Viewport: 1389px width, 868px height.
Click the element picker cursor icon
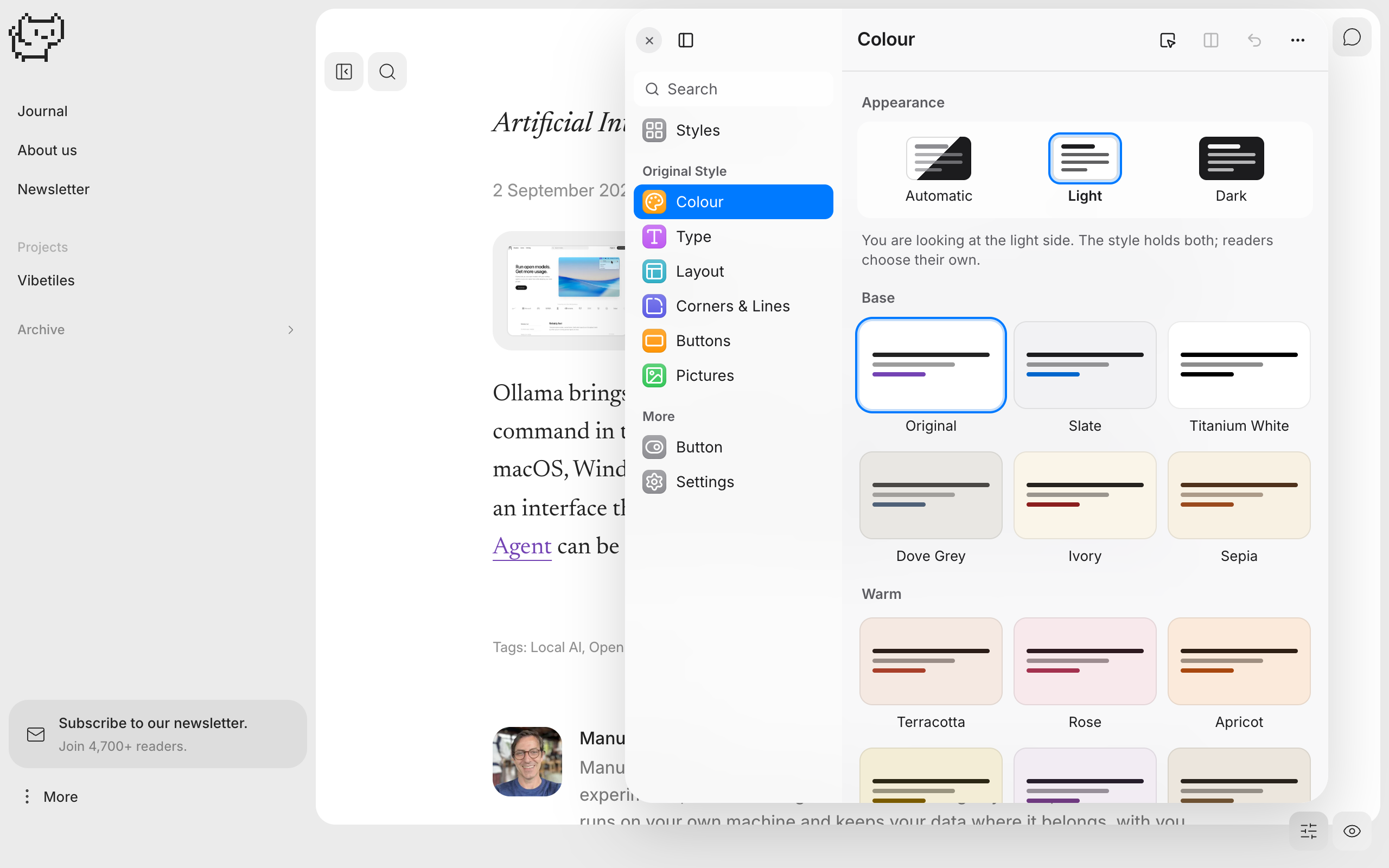point(1168,40)
